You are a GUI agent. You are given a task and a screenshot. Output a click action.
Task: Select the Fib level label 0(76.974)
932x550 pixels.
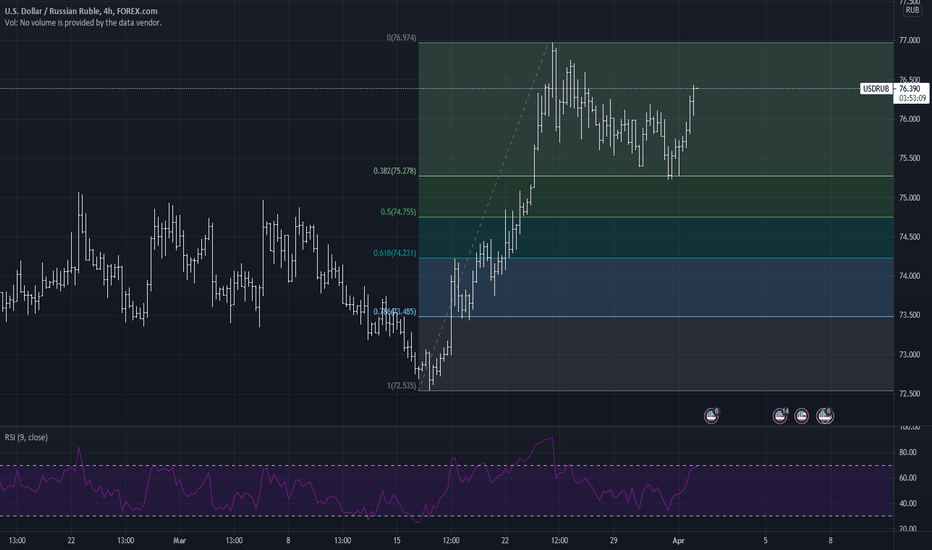coord(401,37)
